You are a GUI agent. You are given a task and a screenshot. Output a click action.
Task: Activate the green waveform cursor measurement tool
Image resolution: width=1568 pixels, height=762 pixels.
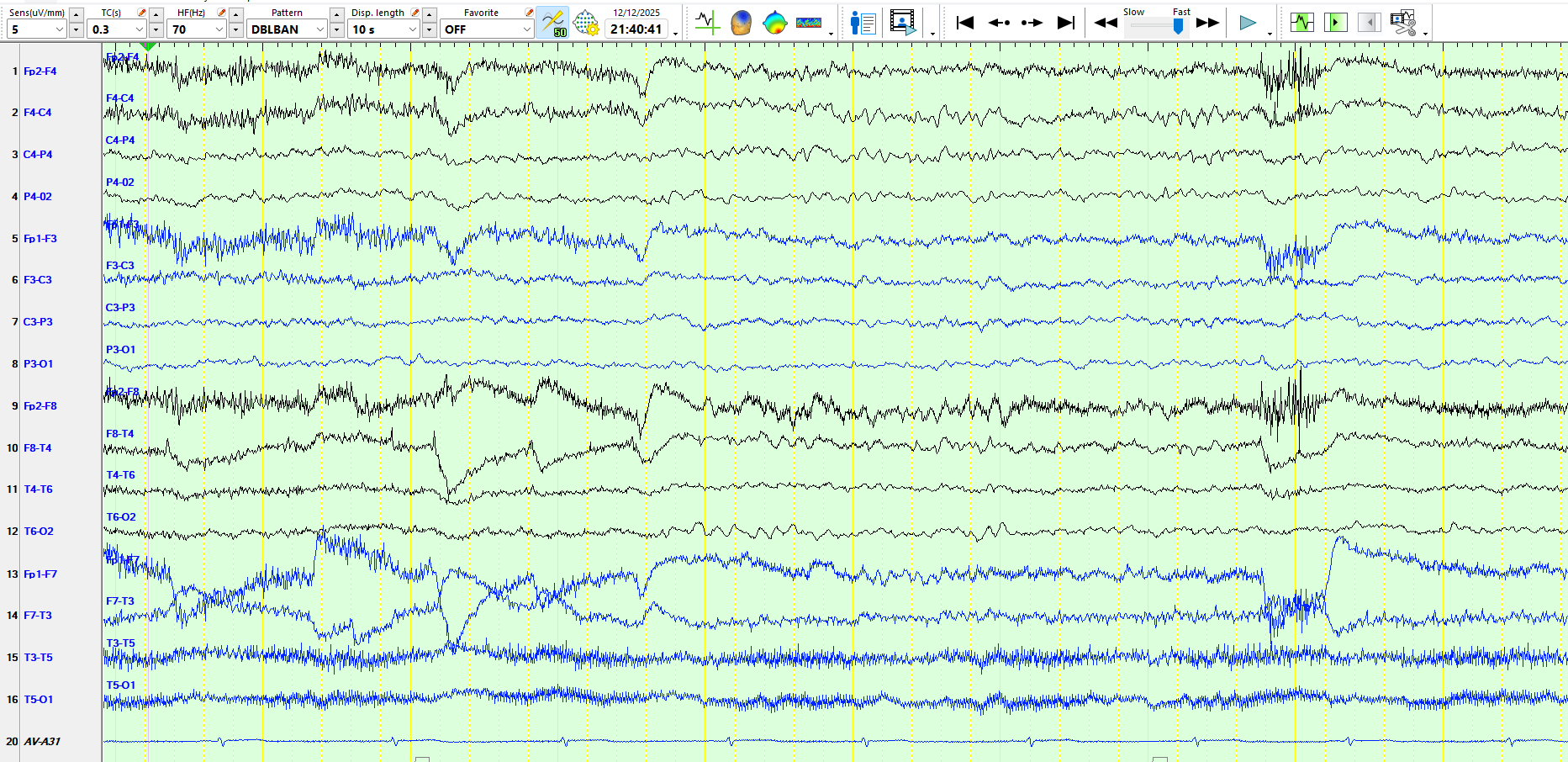tap(707, 23)
